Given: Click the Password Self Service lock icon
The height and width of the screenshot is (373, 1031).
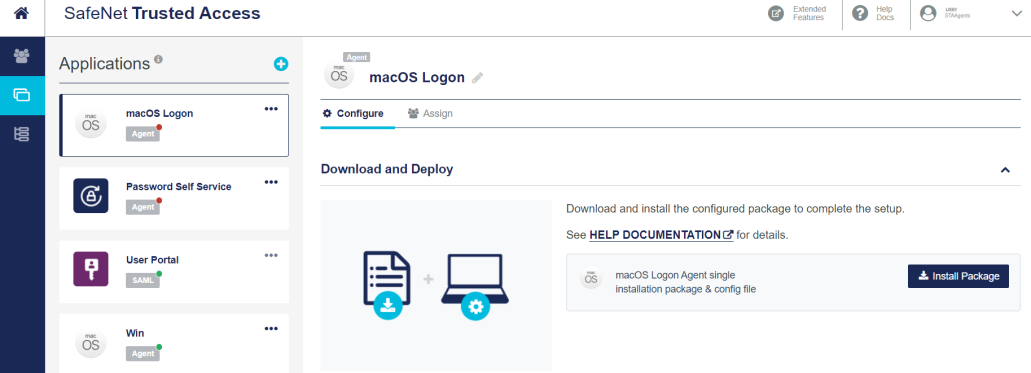Looking at the screenshot, I should tap(91, 195).
